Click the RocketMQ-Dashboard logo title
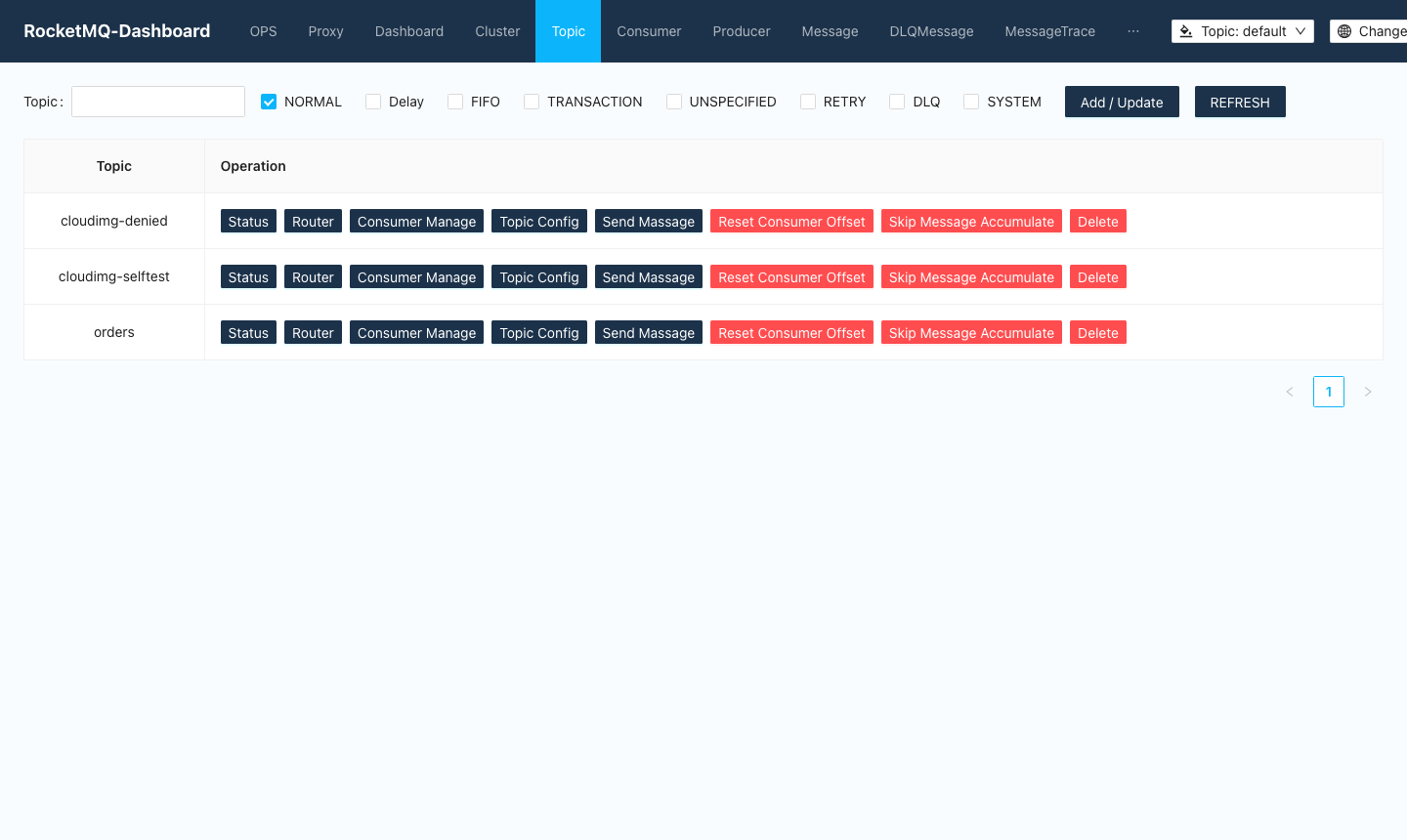 click(x=117, y=31)
